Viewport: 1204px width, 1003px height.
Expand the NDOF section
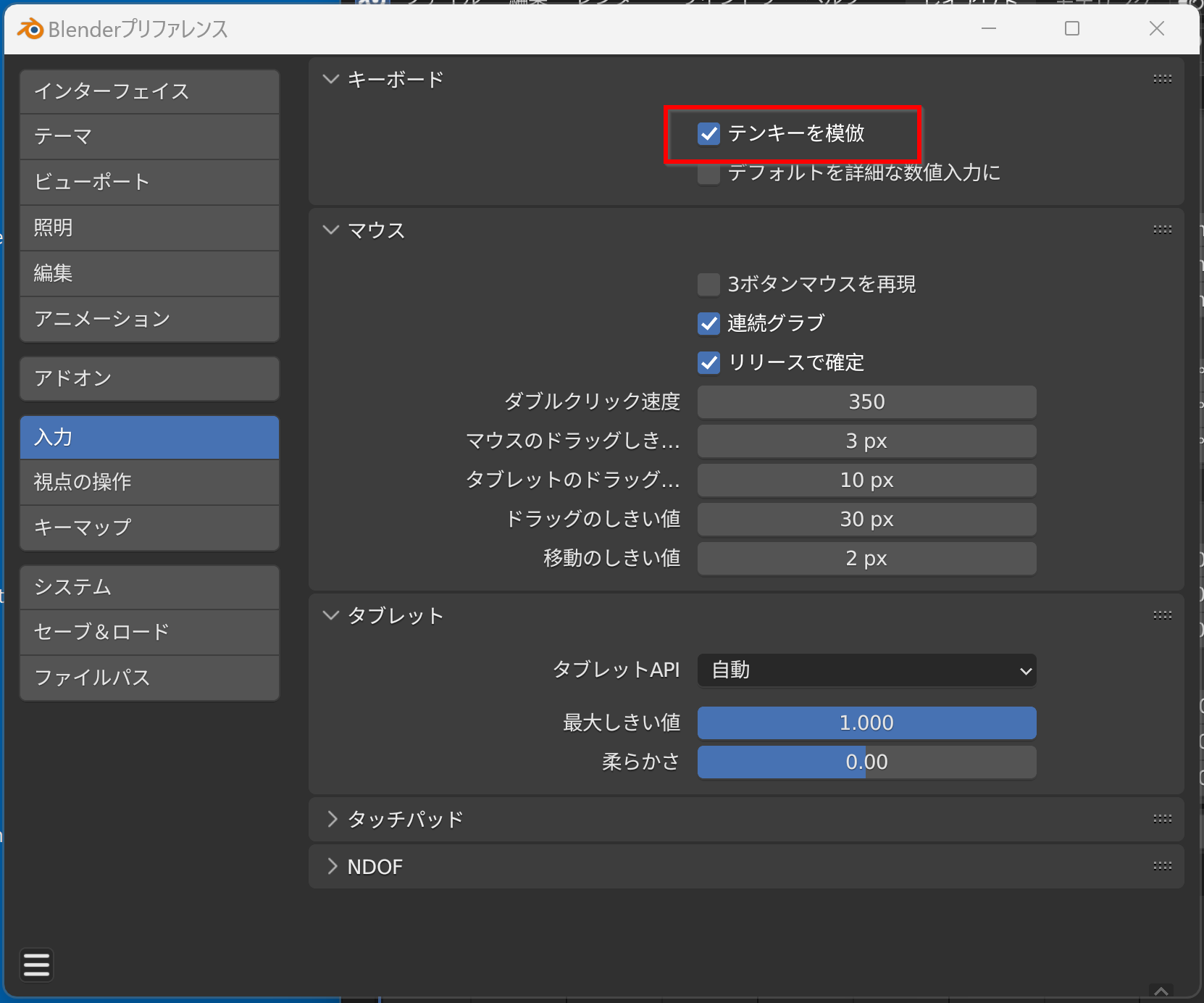point(332,866)
